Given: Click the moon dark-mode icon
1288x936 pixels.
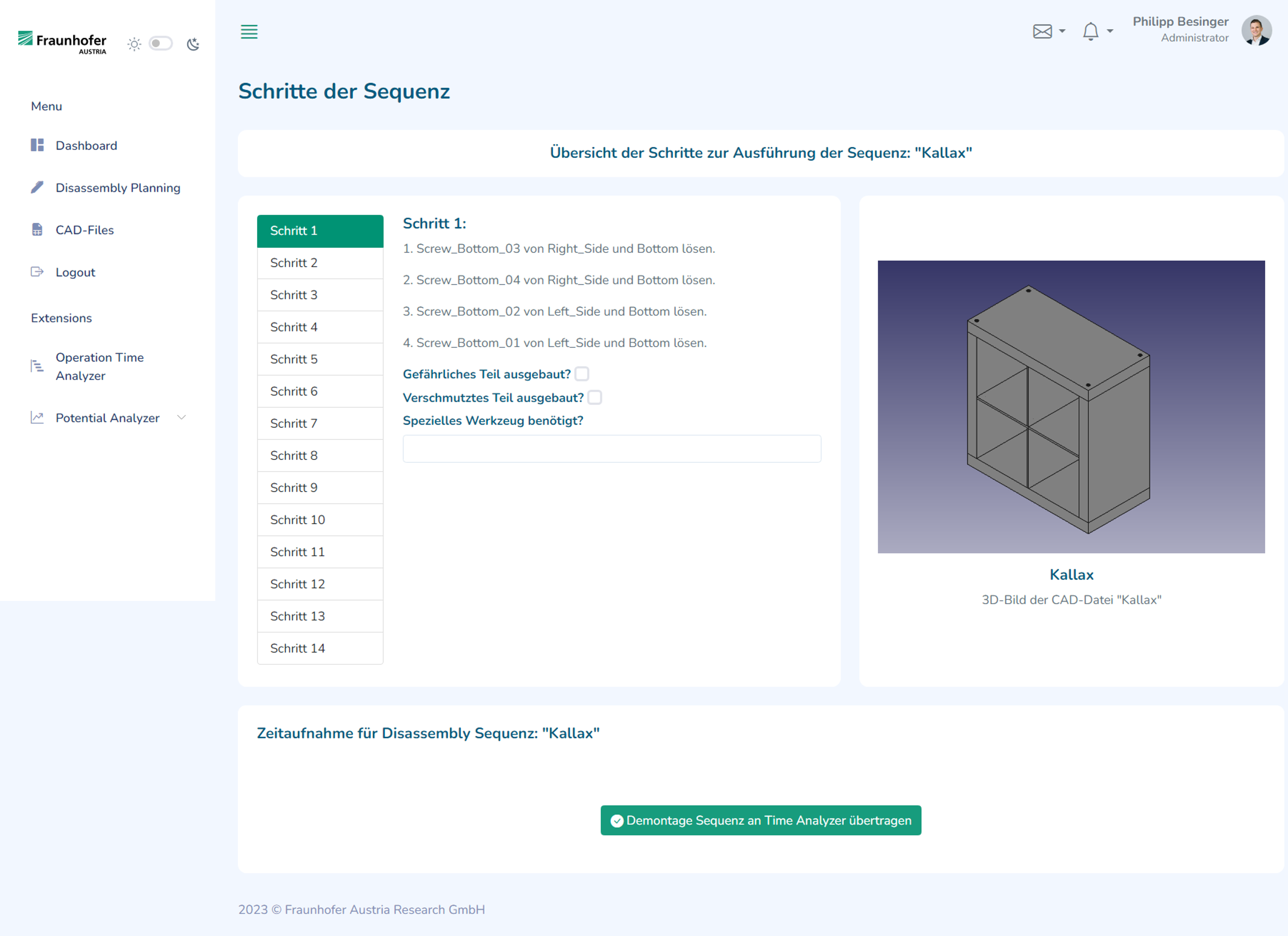Looking at the screenshot, I should pos(193,44).
